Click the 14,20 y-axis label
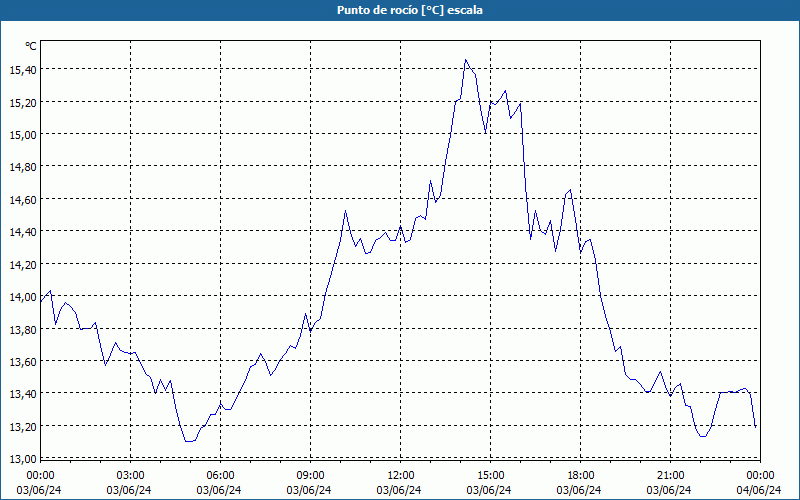The height and width of the screenshot is (500, 800). (x=23, y=264)
